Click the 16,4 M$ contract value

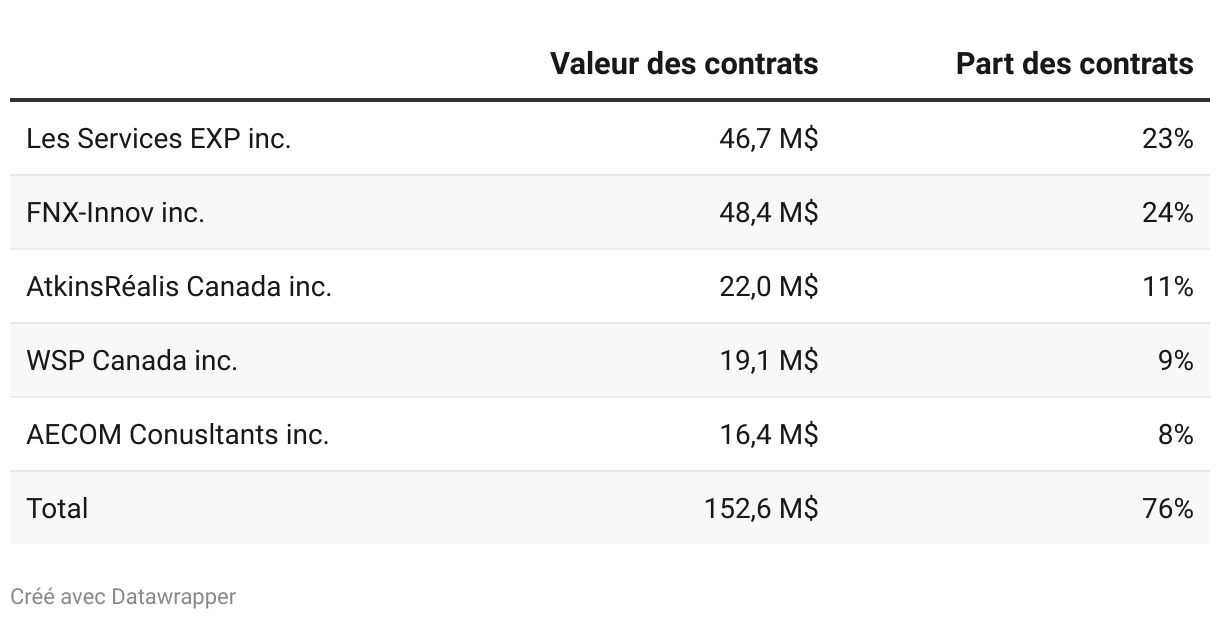click(x=768, y=434)
